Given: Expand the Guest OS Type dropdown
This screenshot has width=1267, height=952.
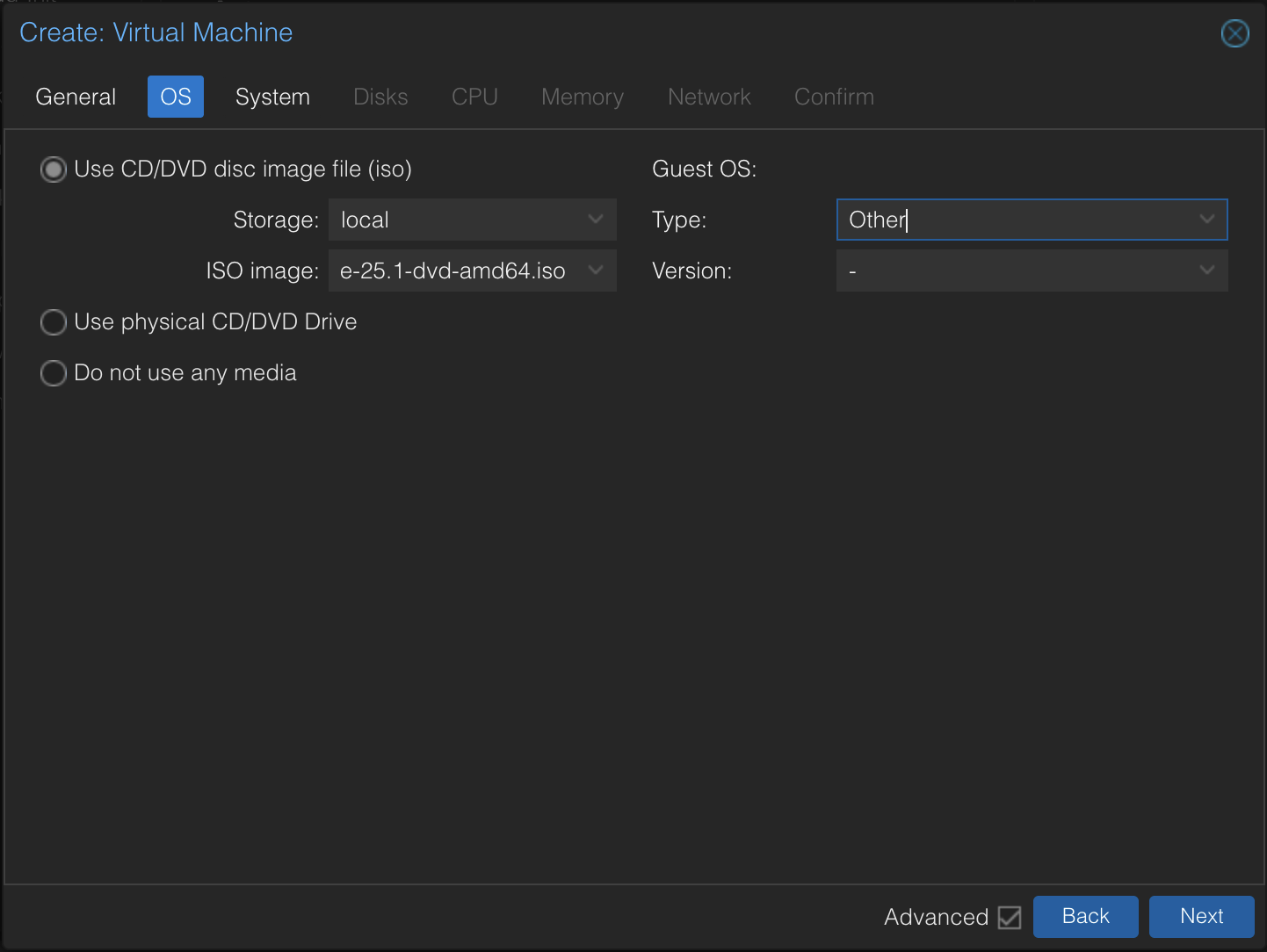Looking at the screenshot, I should click(1207, 220).
